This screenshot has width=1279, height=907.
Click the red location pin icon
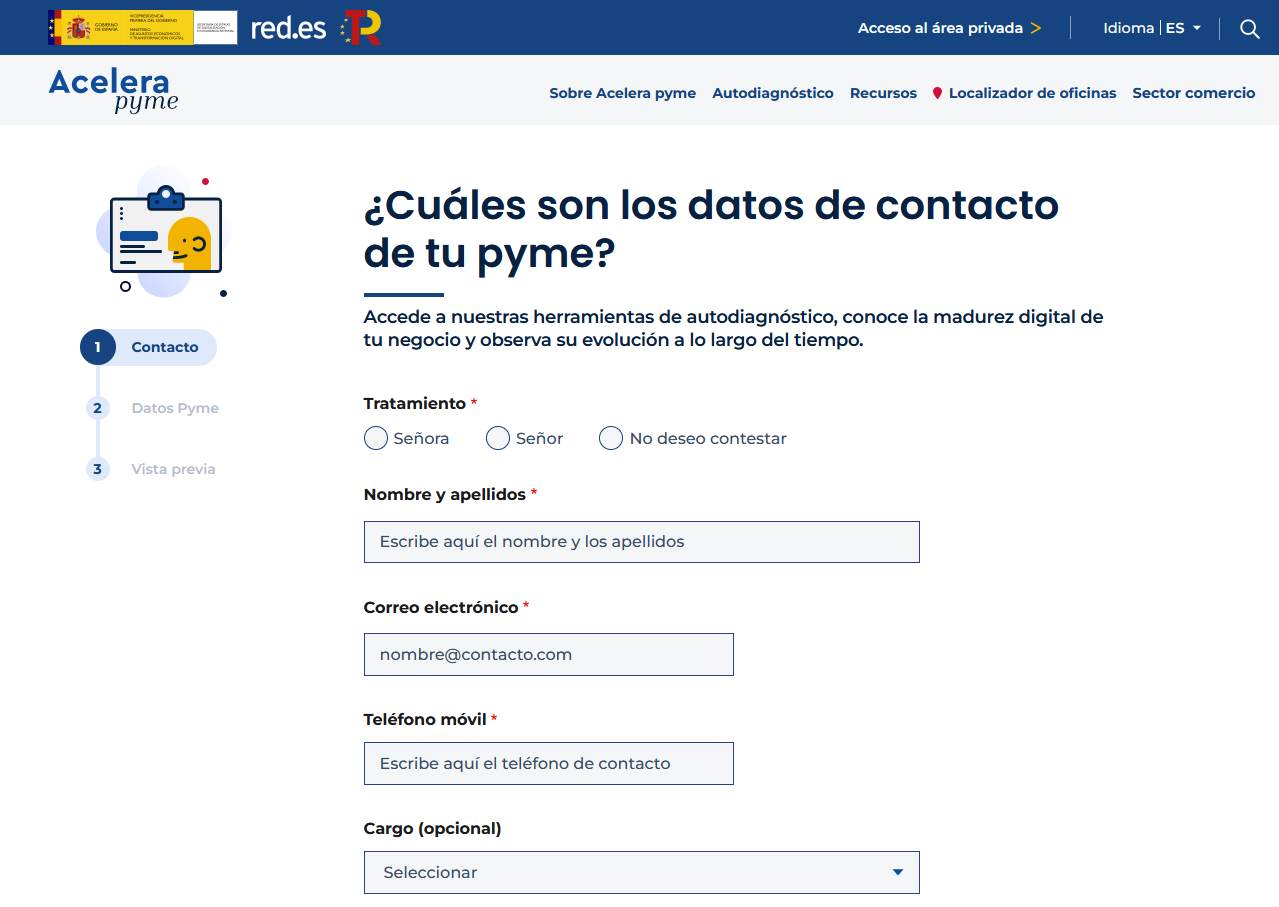click(937, 93)
